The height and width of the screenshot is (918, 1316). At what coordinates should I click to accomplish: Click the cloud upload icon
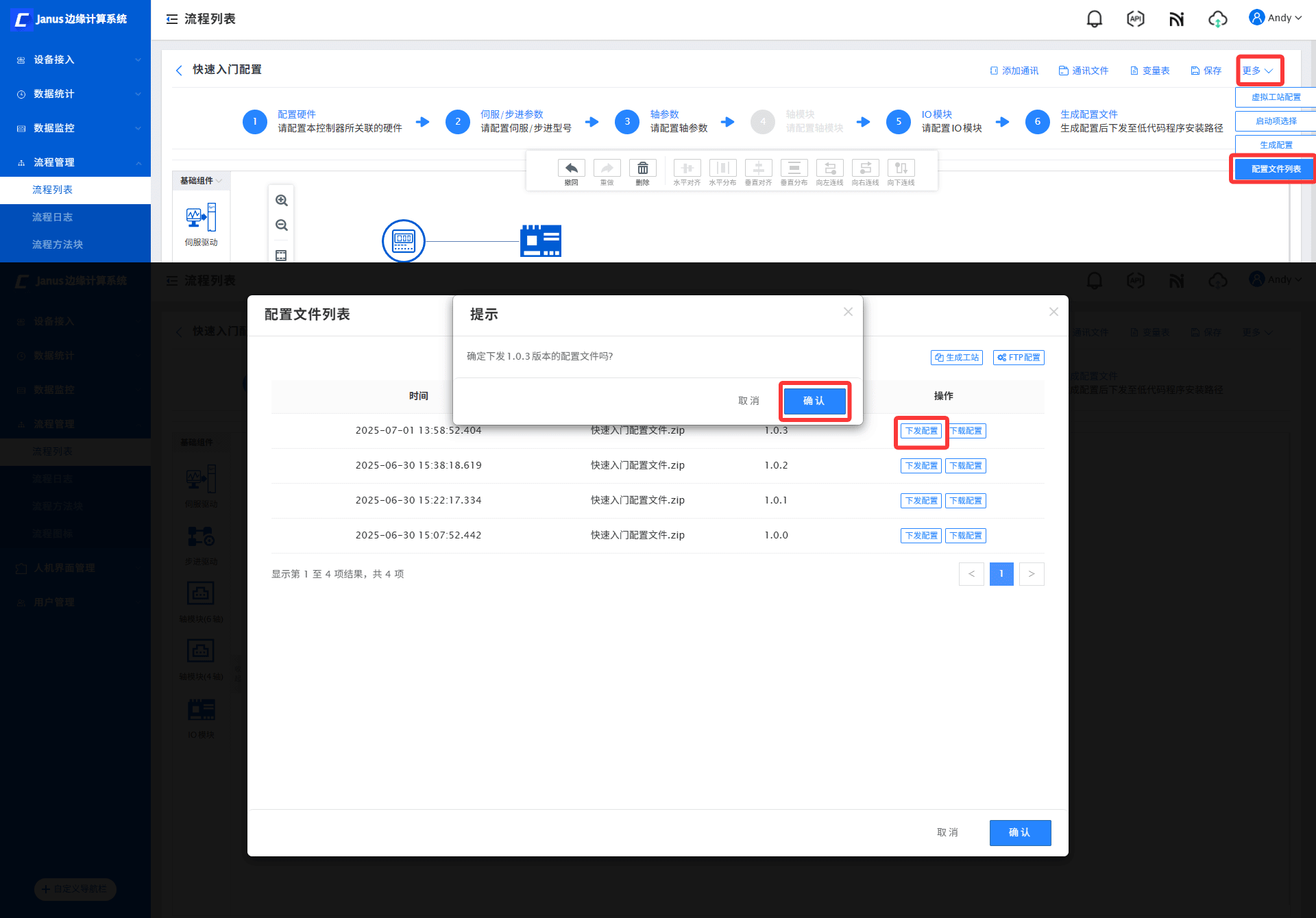(1217, 18)
